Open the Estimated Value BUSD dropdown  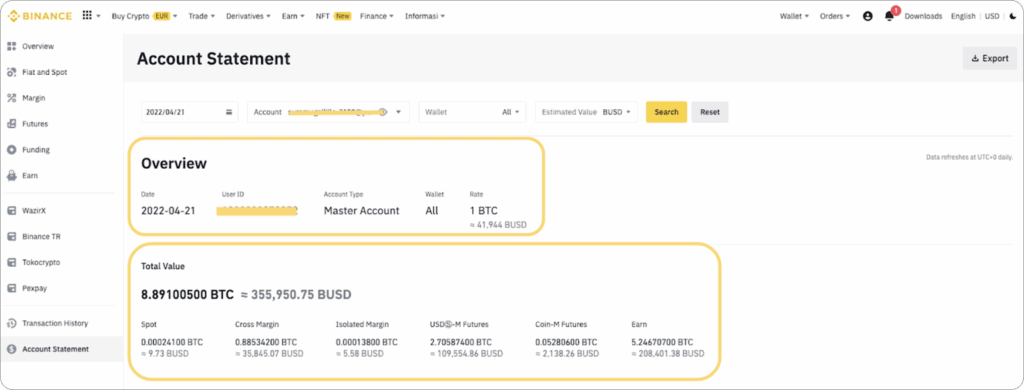point(586,112)
